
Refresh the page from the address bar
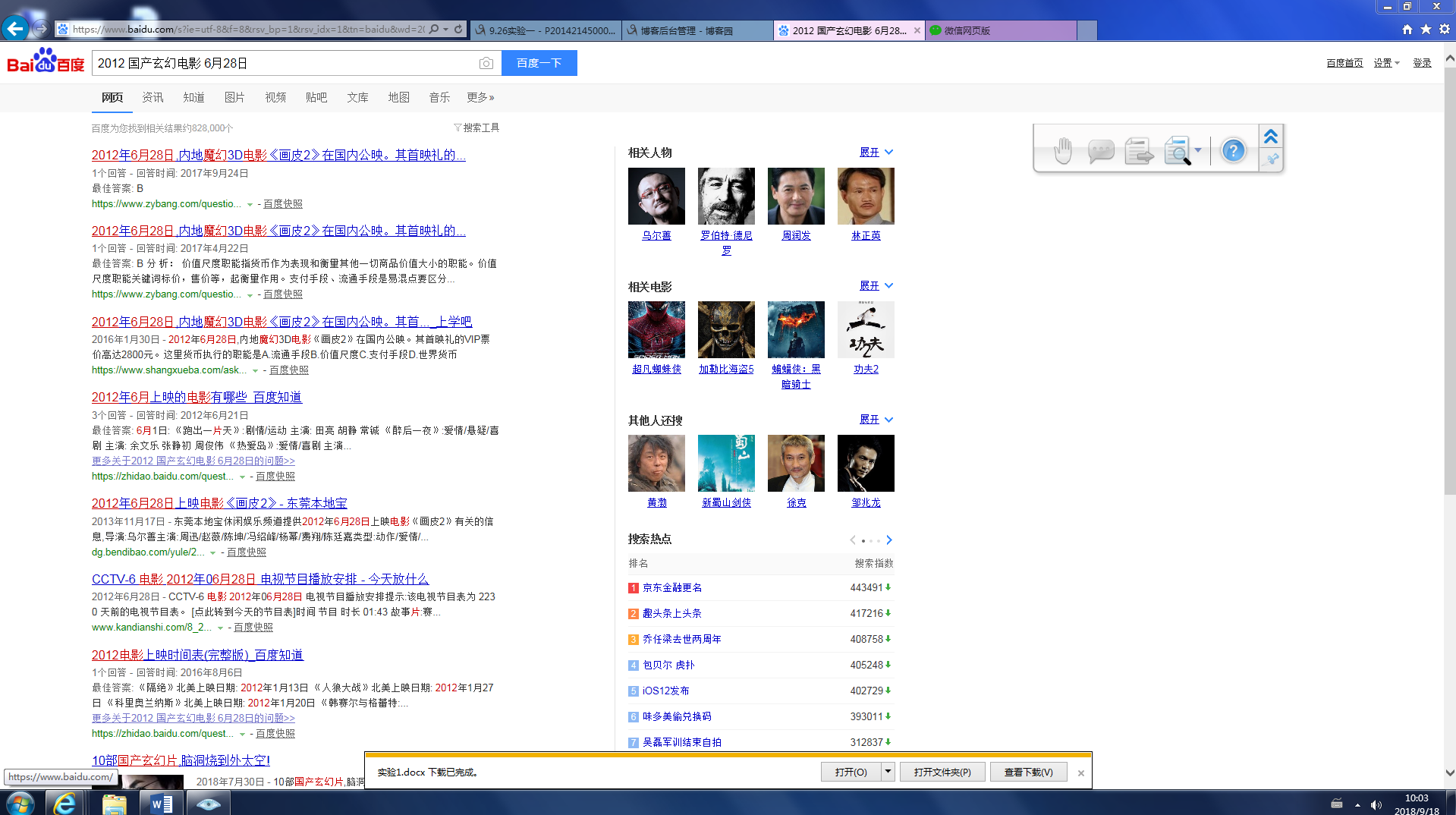point(458,30)
